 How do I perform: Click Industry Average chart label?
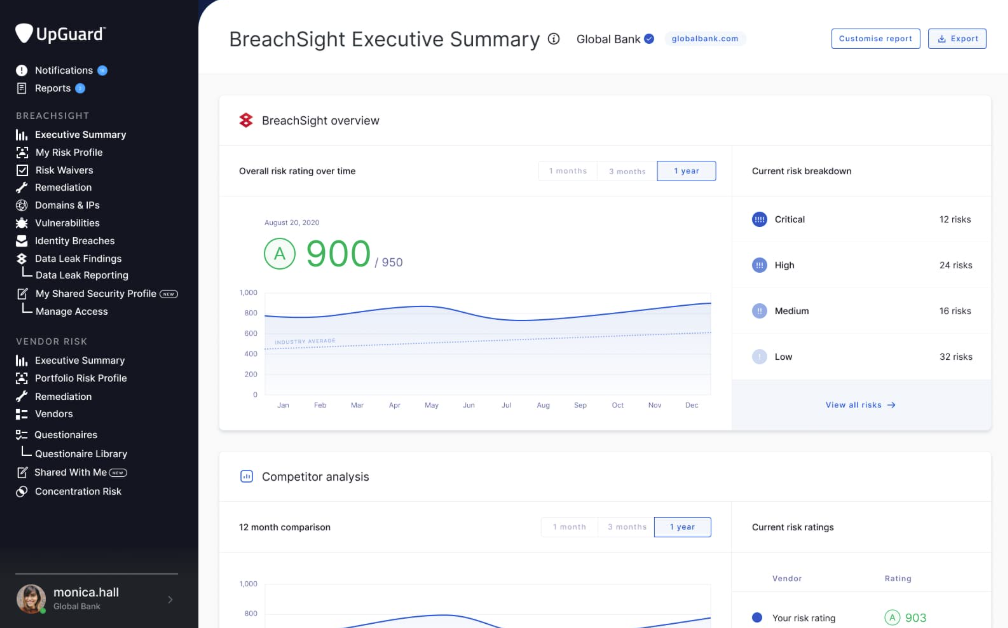coord(305,341)
